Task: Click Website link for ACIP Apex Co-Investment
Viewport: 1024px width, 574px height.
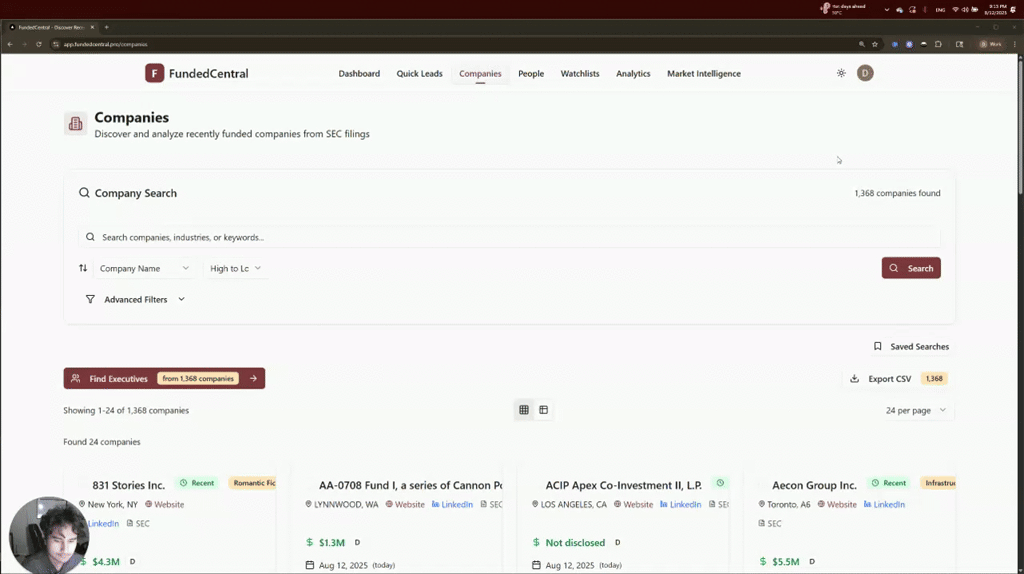Action: 633,504
